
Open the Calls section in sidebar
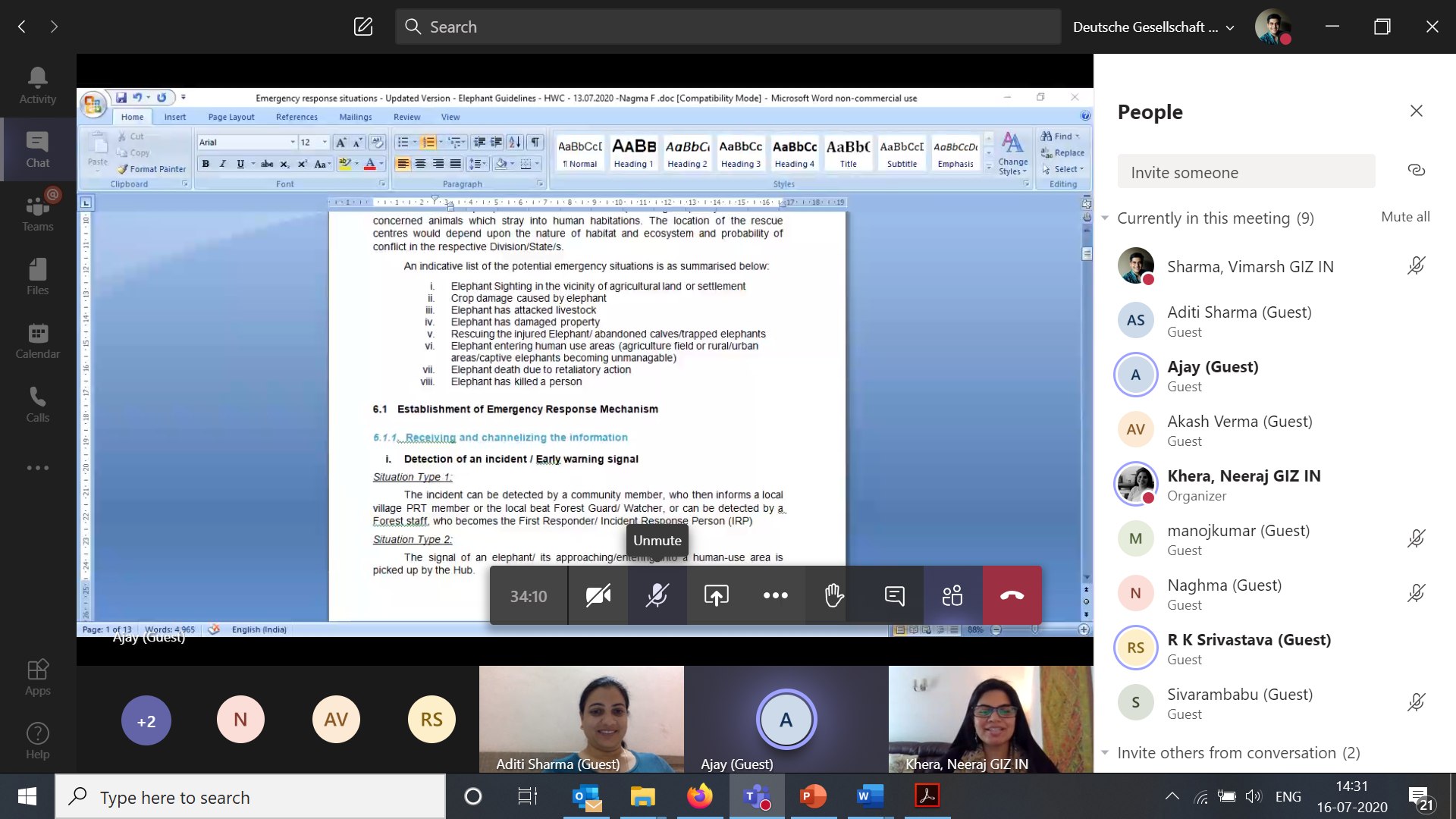[37, 405]
